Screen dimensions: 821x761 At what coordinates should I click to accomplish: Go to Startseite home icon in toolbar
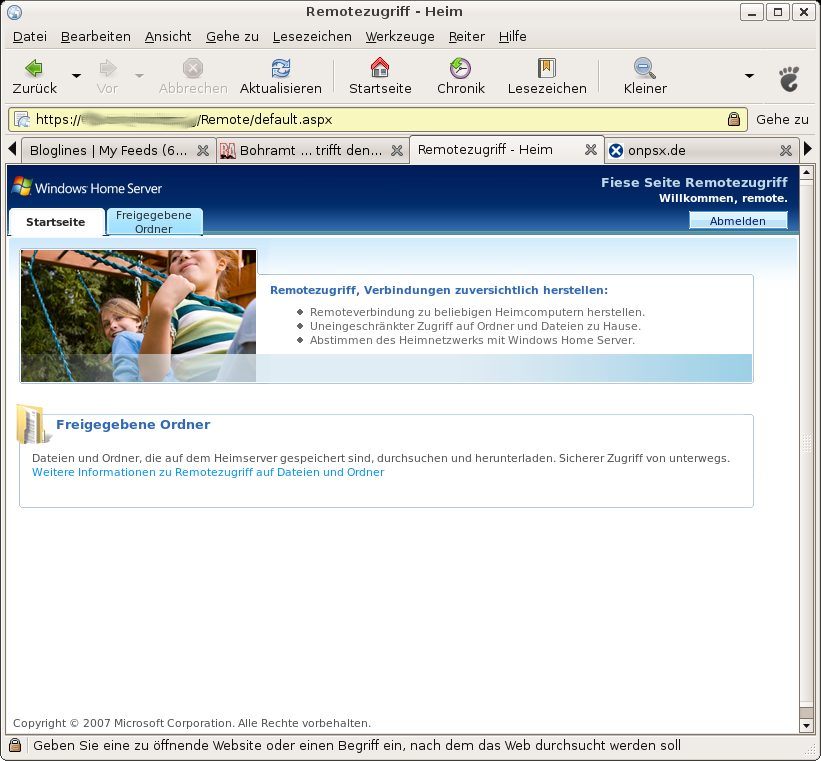(x=380, y=68)
